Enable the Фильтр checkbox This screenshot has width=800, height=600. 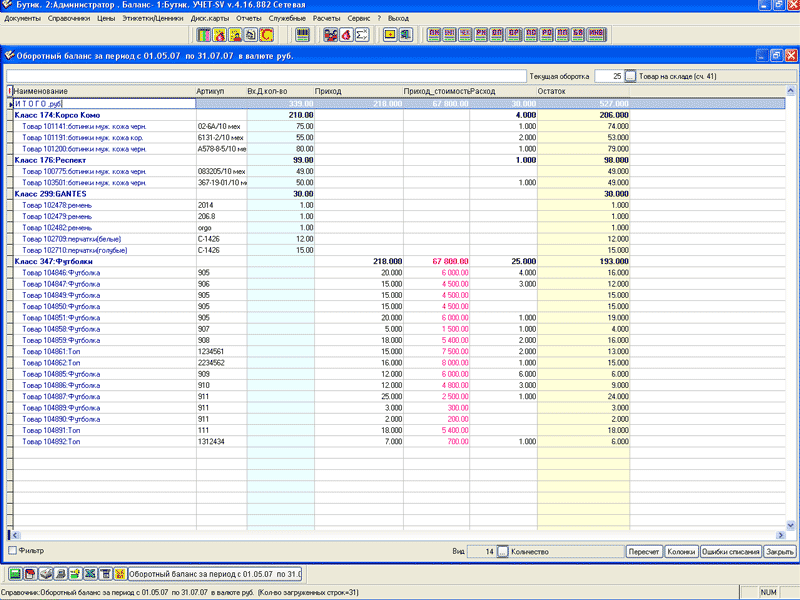pyautogui.click(x=13, y=551)
